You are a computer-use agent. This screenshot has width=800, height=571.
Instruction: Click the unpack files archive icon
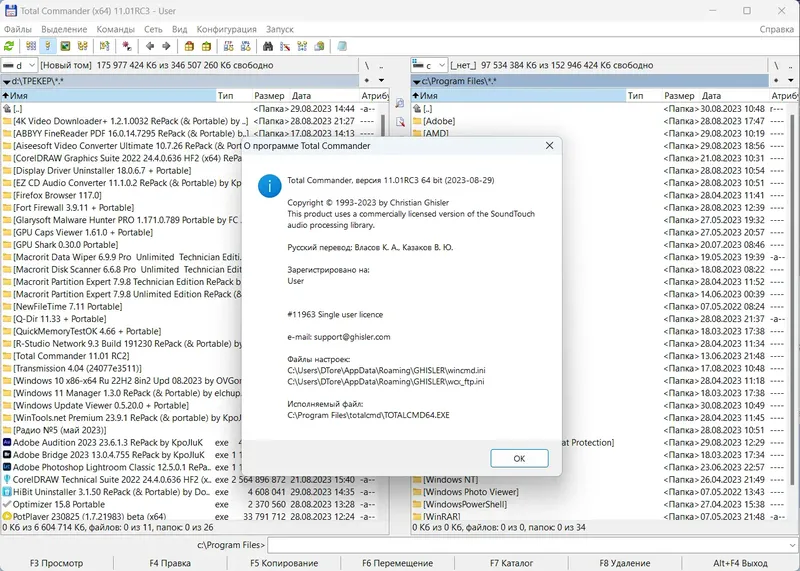206,46
